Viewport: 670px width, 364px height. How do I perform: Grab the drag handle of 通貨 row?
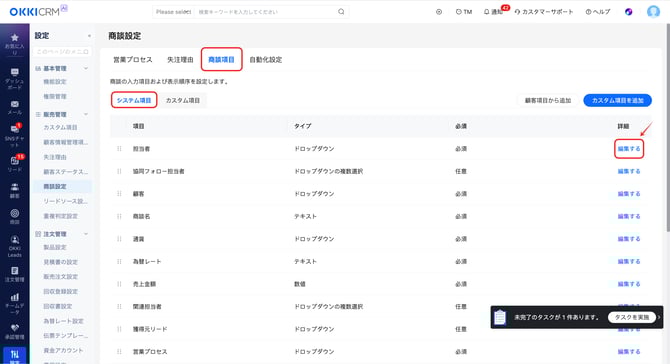tap(119, 239)
